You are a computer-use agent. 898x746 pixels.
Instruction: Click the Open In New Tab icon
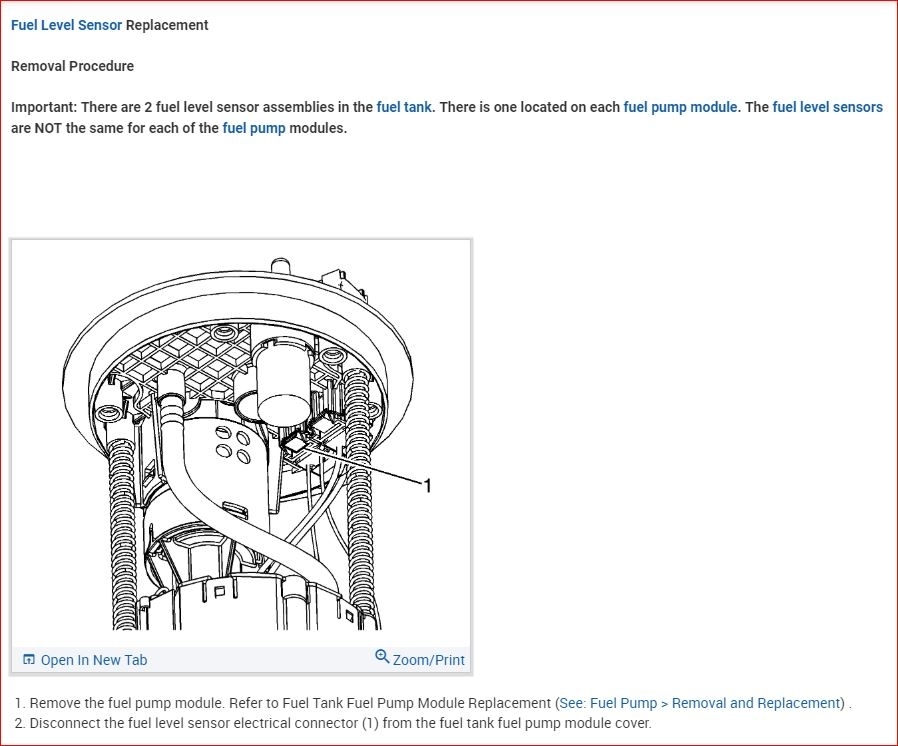[x=29, y=660]
